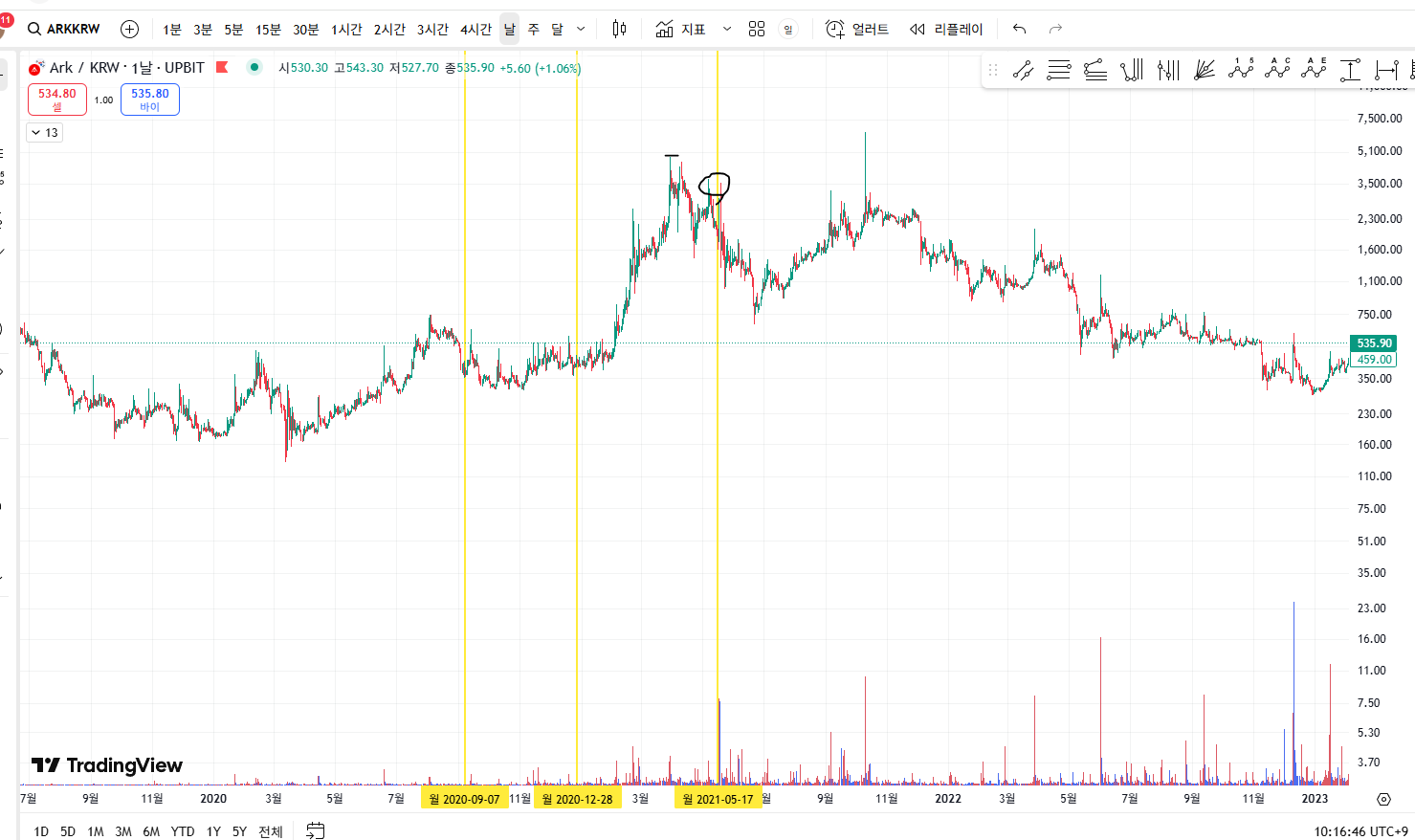1415x840 pixels.
Task: Grab the drawing toolbar drag handle
Action: click(993, 70)
